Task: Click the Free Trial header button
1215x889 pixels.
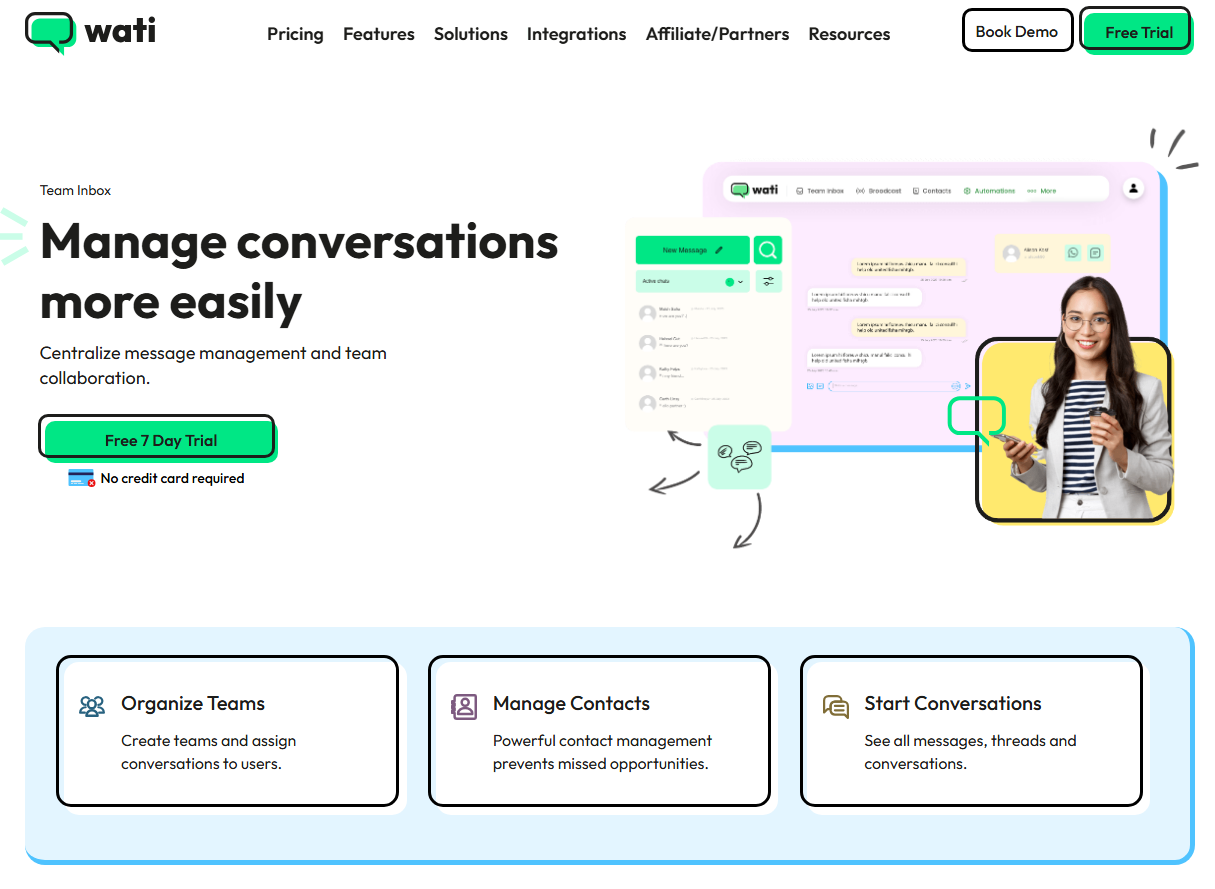Action: point(1138,32)
